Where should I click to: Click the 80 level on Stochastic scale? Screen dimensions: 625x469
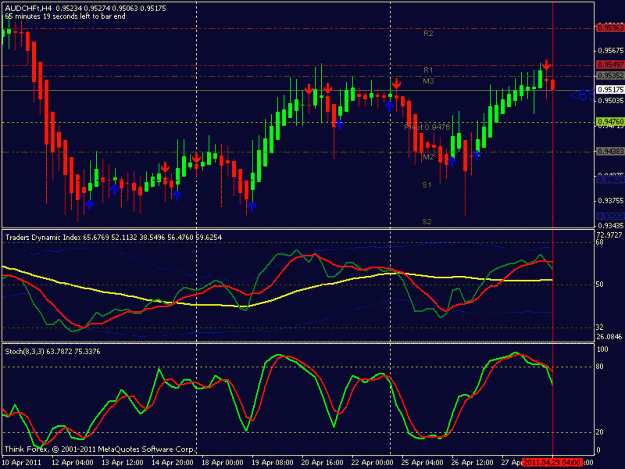[x=599, y=367]
